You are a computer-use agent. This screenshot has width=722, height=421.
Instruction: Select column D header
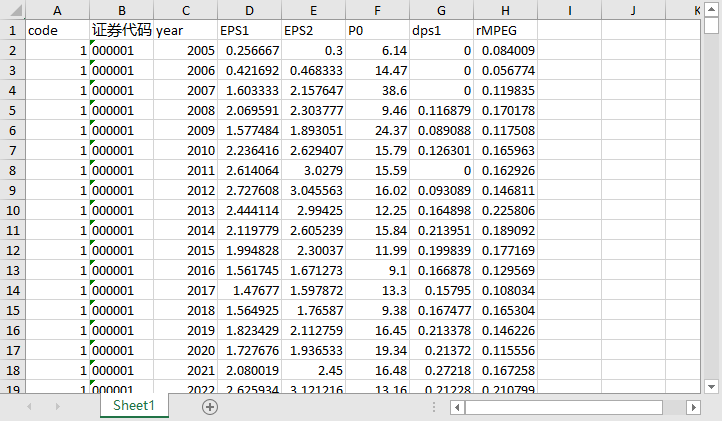coord(249,10)
